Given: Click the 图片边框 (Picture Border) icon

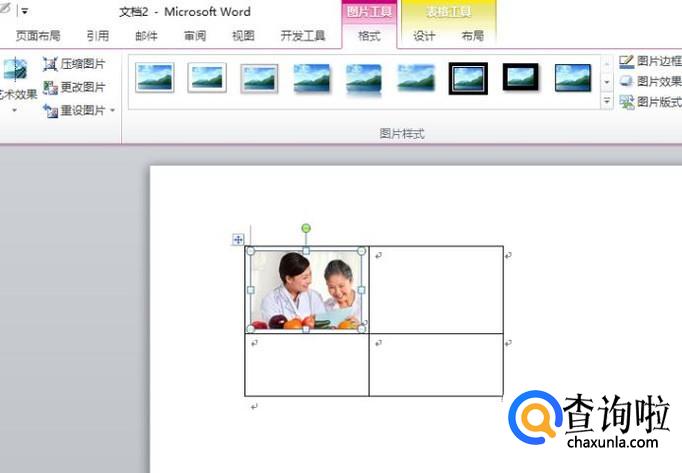Looking at the screenshot, I should coord(627,62).
